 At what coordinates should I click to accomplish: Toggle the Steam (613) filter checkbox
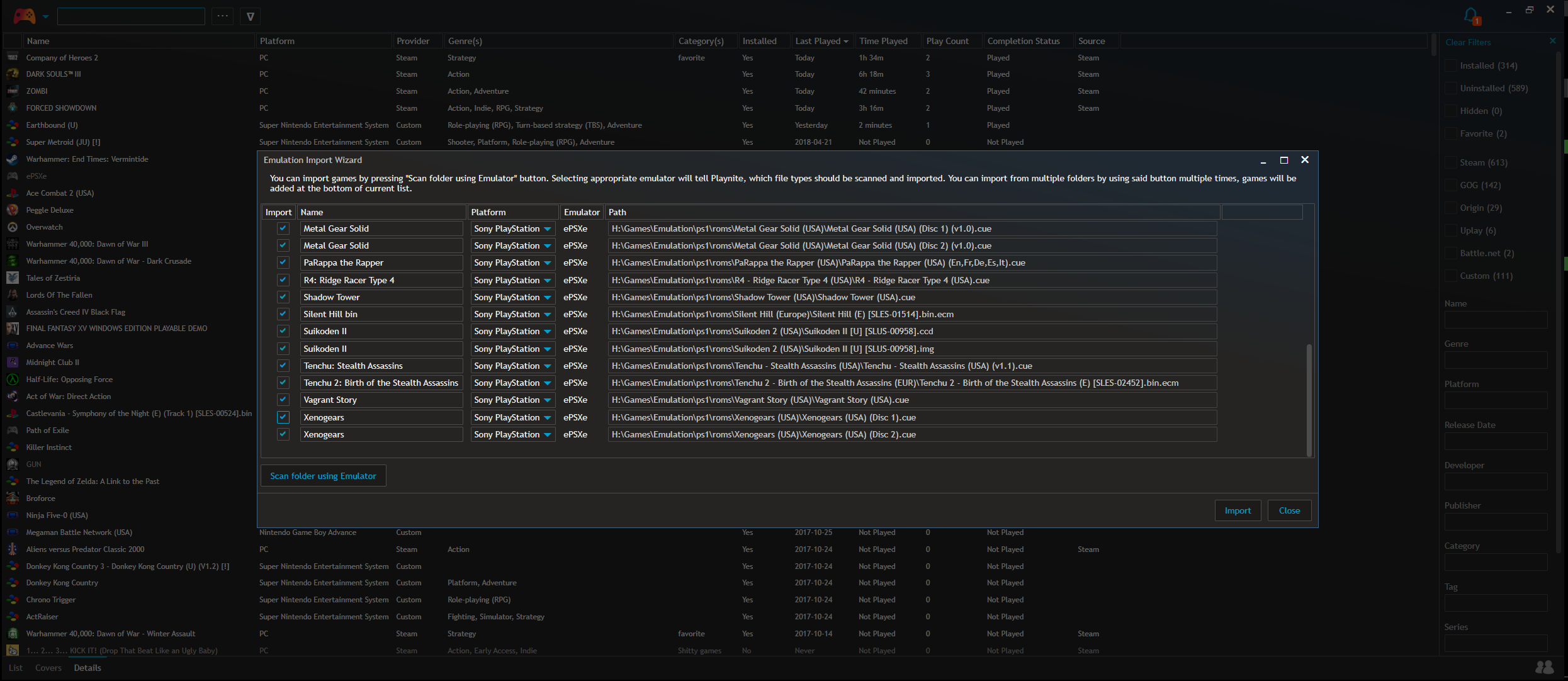(x=1450, y=162)
